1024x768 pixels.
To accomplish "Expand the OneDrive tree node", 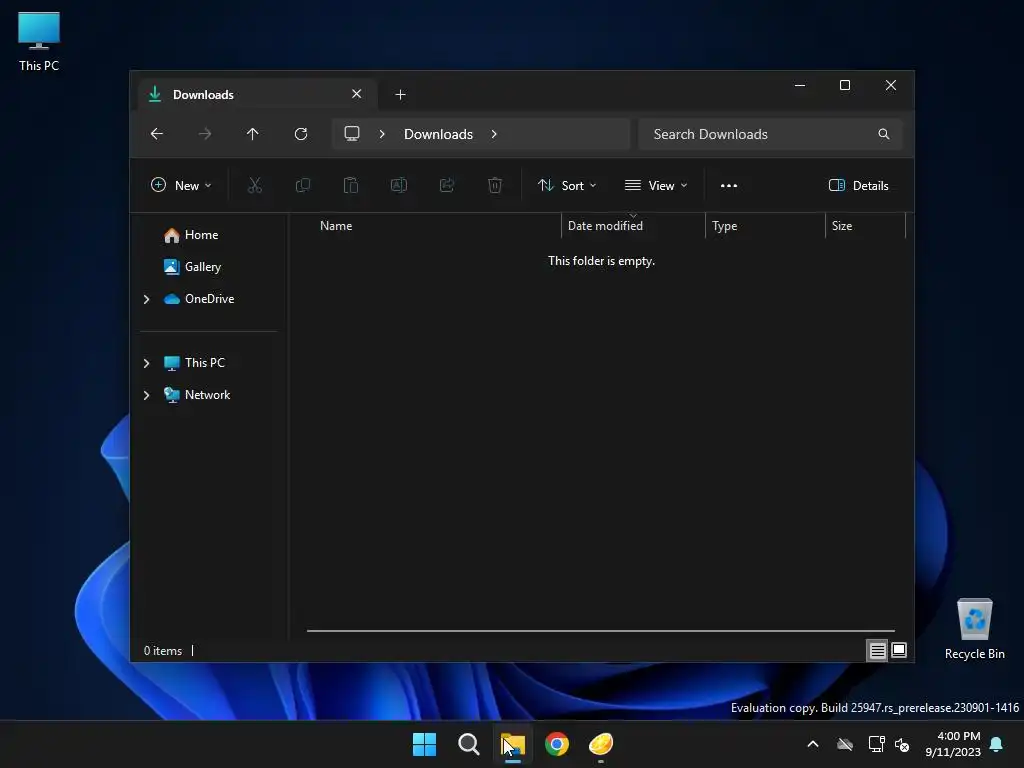I will tap(146, 299).
